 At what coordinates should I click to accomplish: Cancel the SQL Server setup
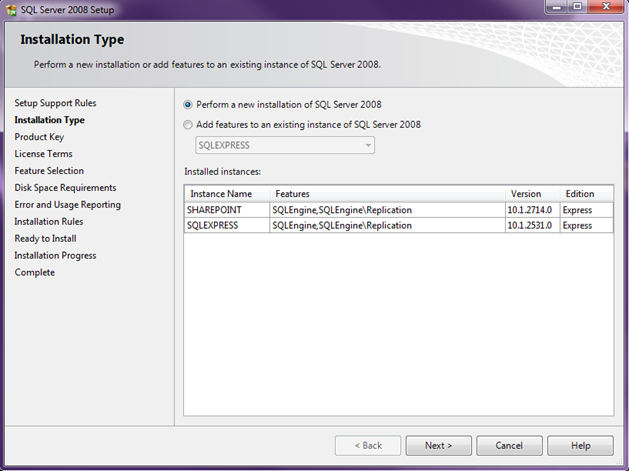(509, 446)
